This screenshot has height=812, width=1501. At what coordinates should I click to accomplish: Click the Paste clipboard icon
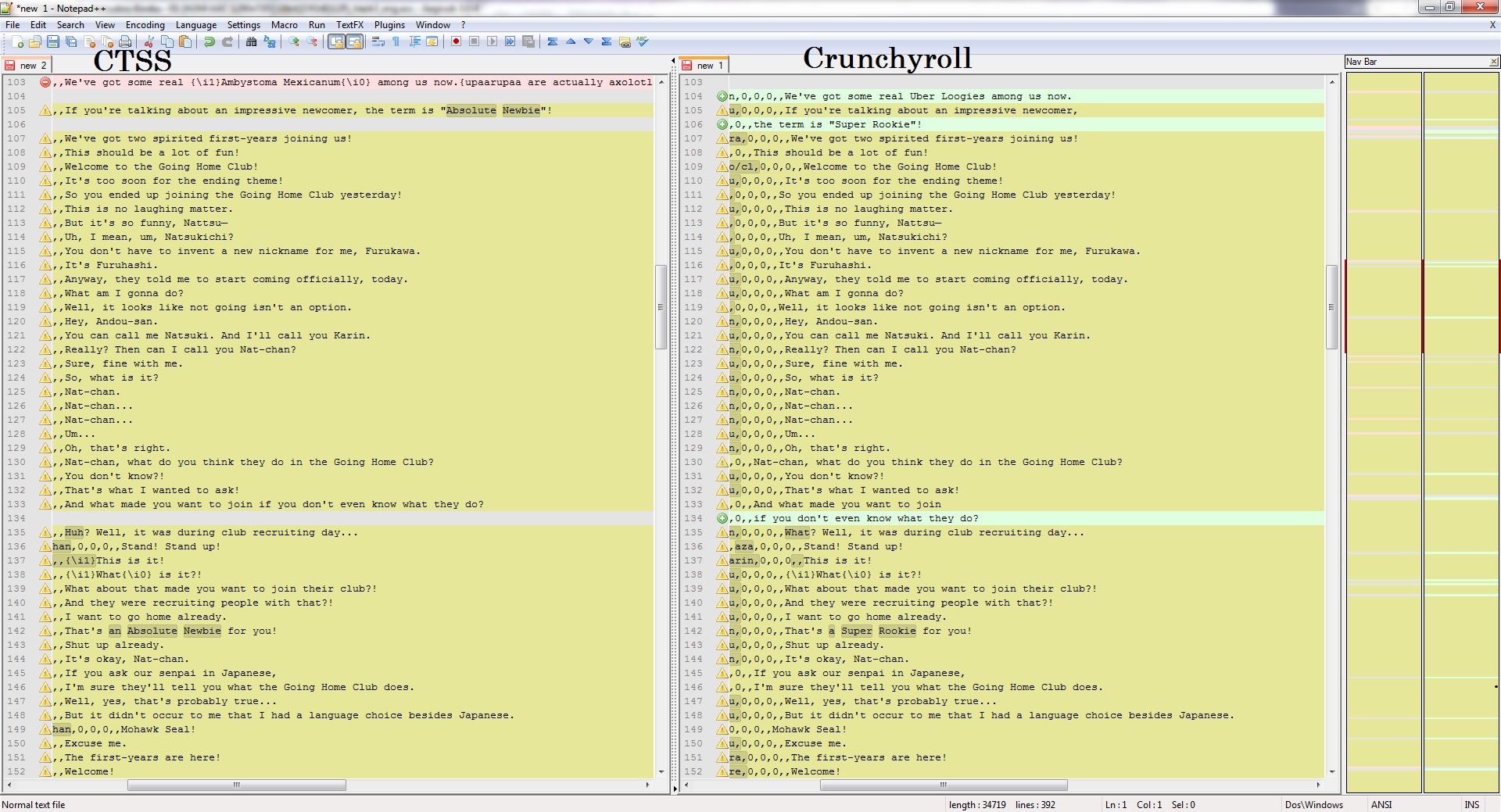click(184, 41)
